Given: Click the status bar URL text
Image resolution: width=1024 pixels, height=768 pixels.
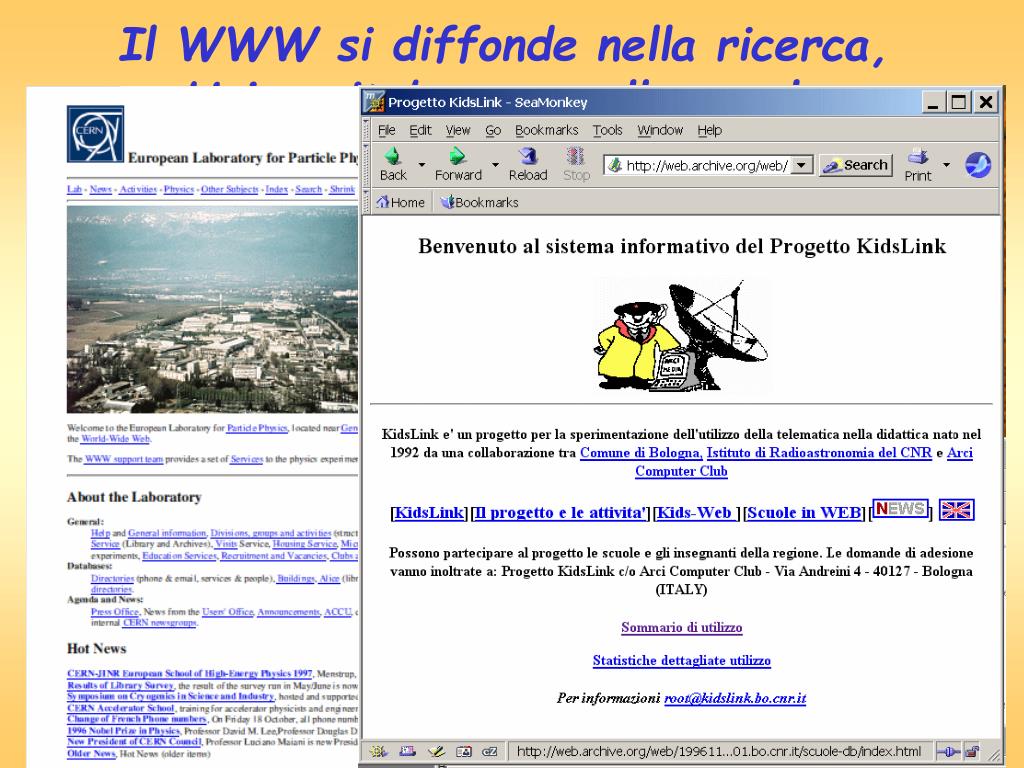Looking at the screenshot, I should click(718, 751).
